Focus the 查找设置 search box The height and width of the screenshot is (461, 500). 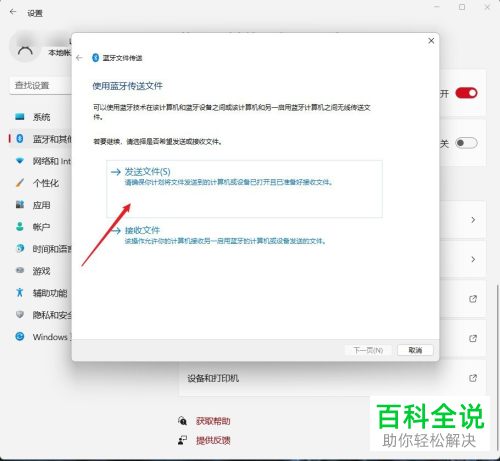point(41,85)
